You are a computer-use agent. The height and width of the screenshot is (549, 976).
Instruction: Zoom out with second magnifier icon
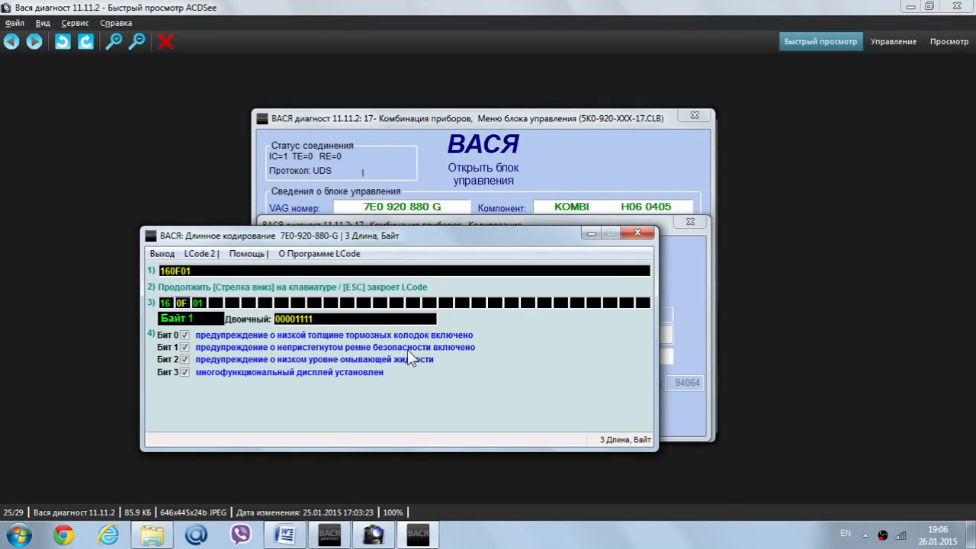(137, 42)
